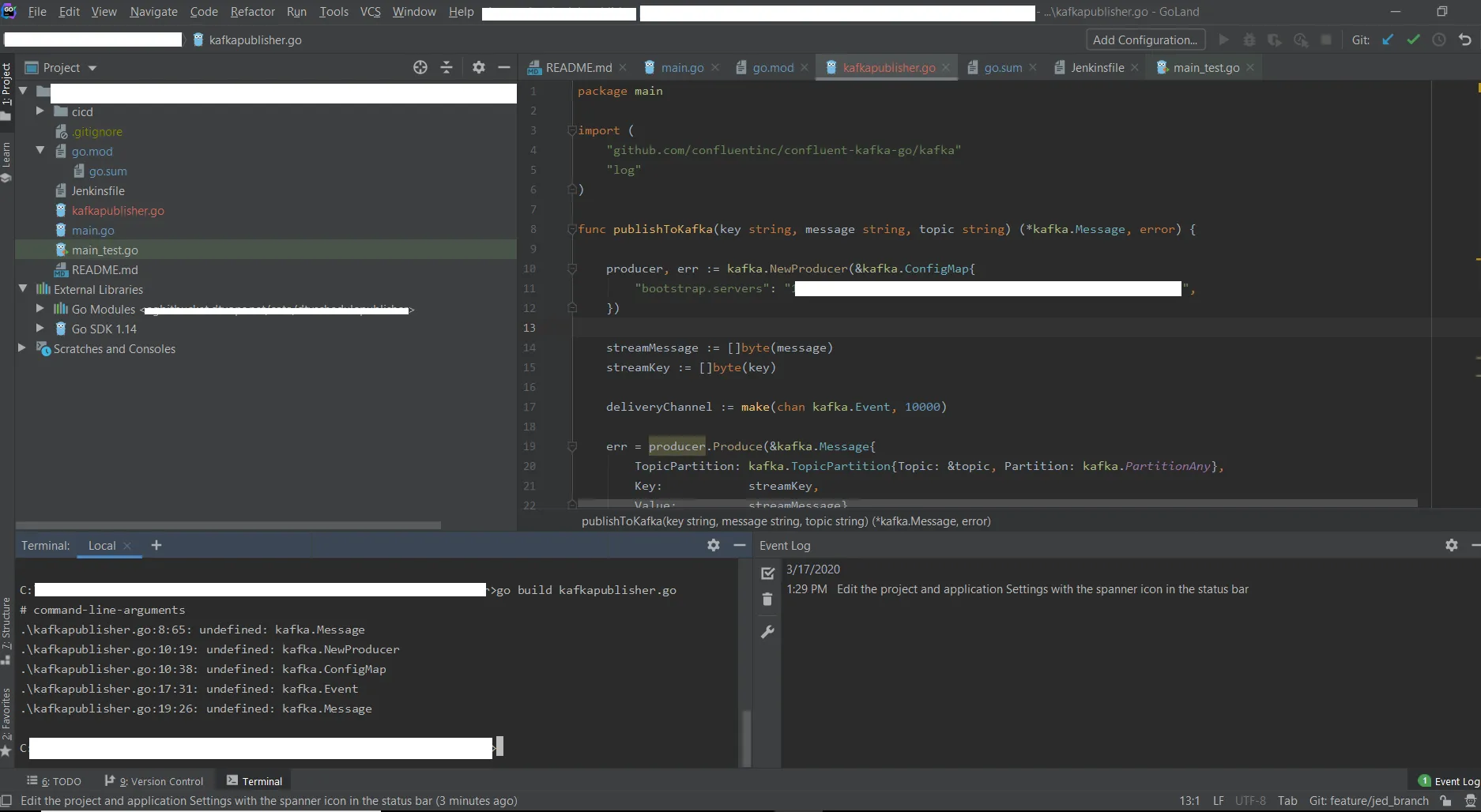
Task: Click the Git commit checkmark icon
Action: [1413, 40]
